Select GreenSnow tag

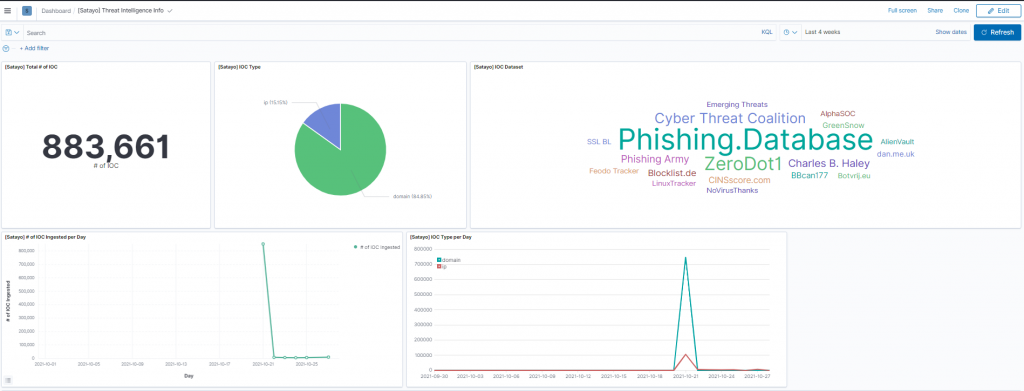click(x=843, y=125)
